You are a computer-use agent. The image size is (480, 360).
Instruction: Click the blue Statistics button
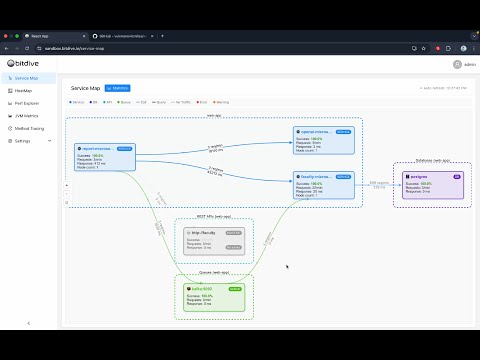pyautogui.click(x=117, y=88)
